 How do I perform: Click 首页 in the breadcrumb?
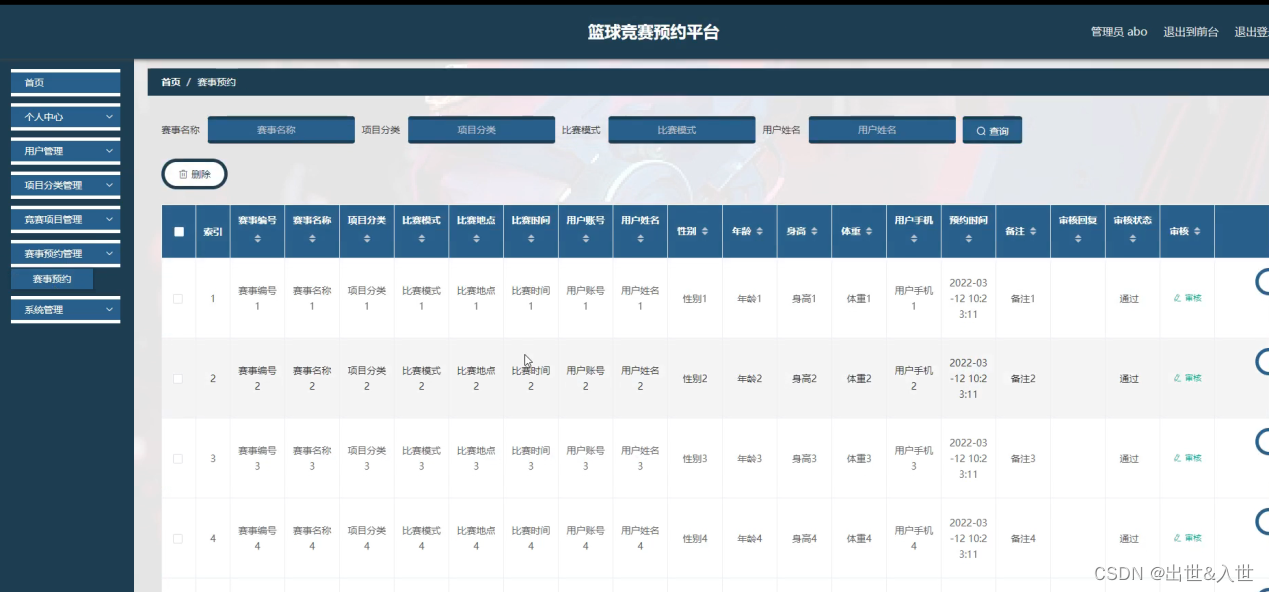[x=171, y=82]
